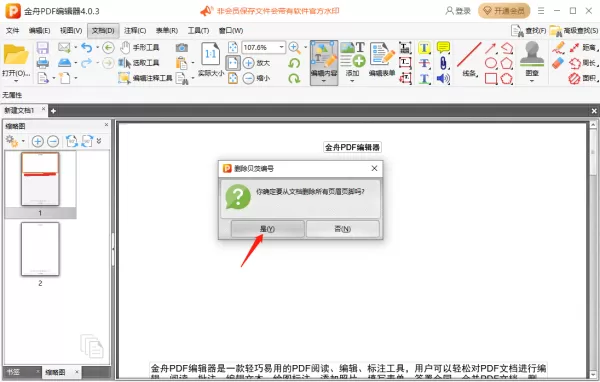
Task: Select the pencil drawing tool icon
Action: [559, 47]
